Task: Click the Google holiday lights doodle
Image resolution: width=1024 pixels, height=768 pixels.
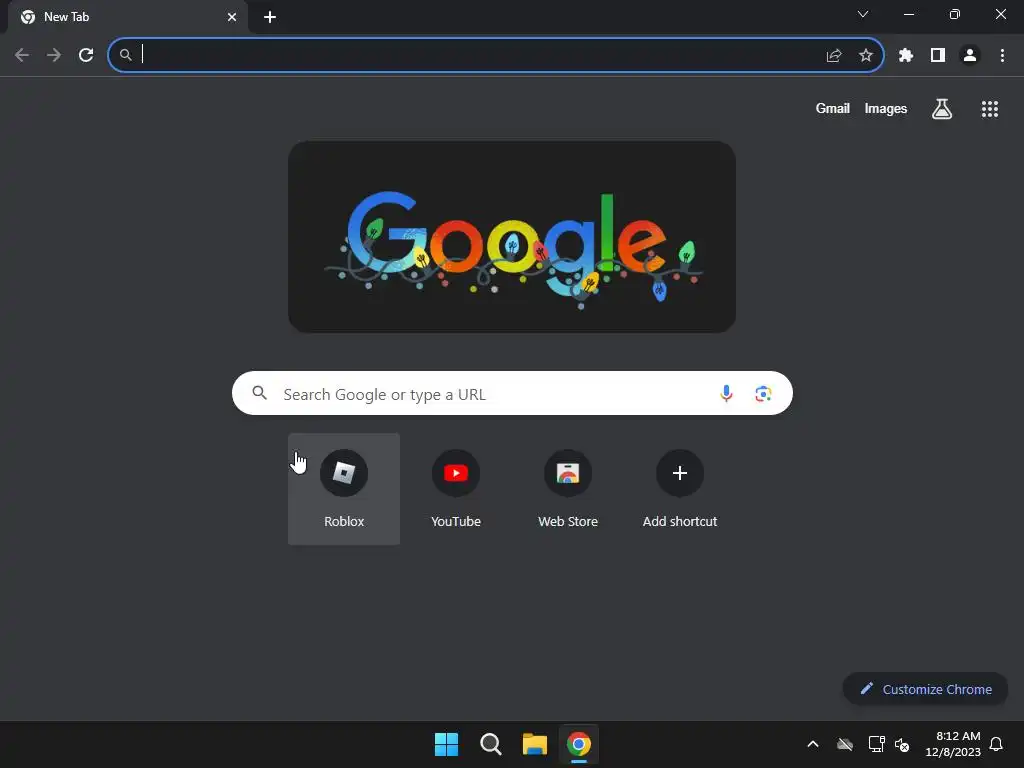Action: tap(512, 237)
